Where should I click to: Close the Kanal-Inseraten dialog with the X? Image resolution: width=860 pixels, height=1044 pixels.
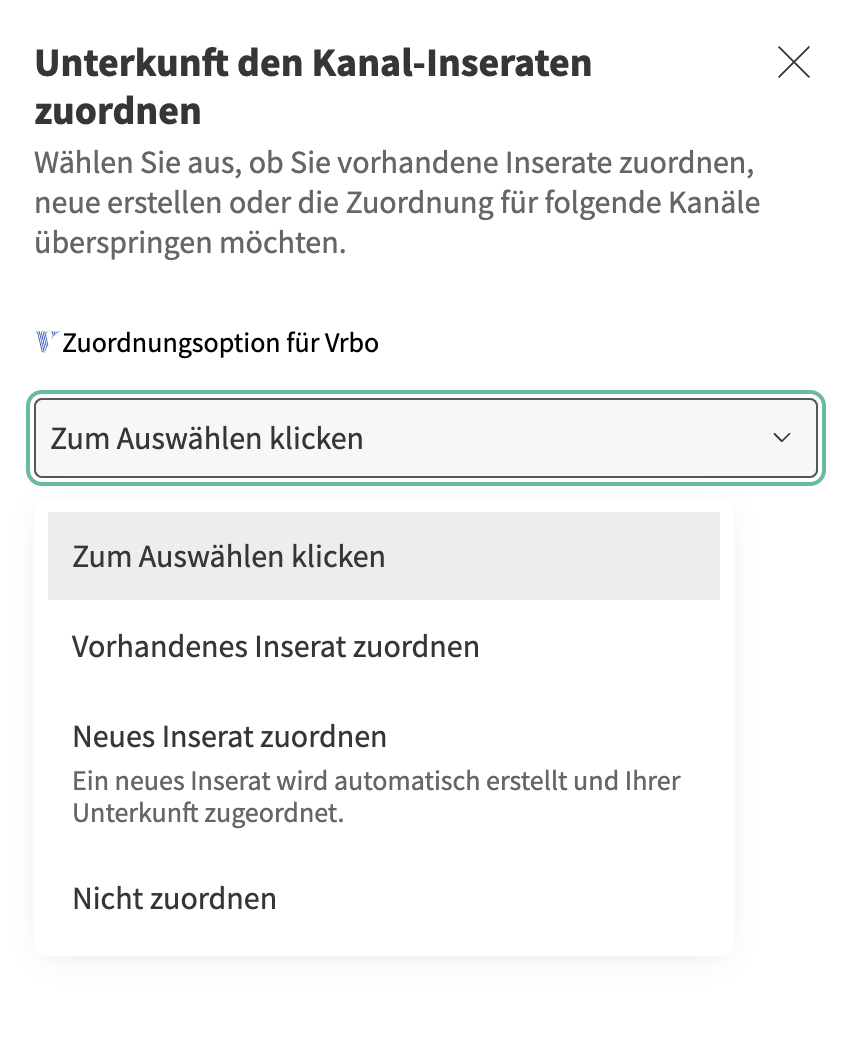(793, 62)
